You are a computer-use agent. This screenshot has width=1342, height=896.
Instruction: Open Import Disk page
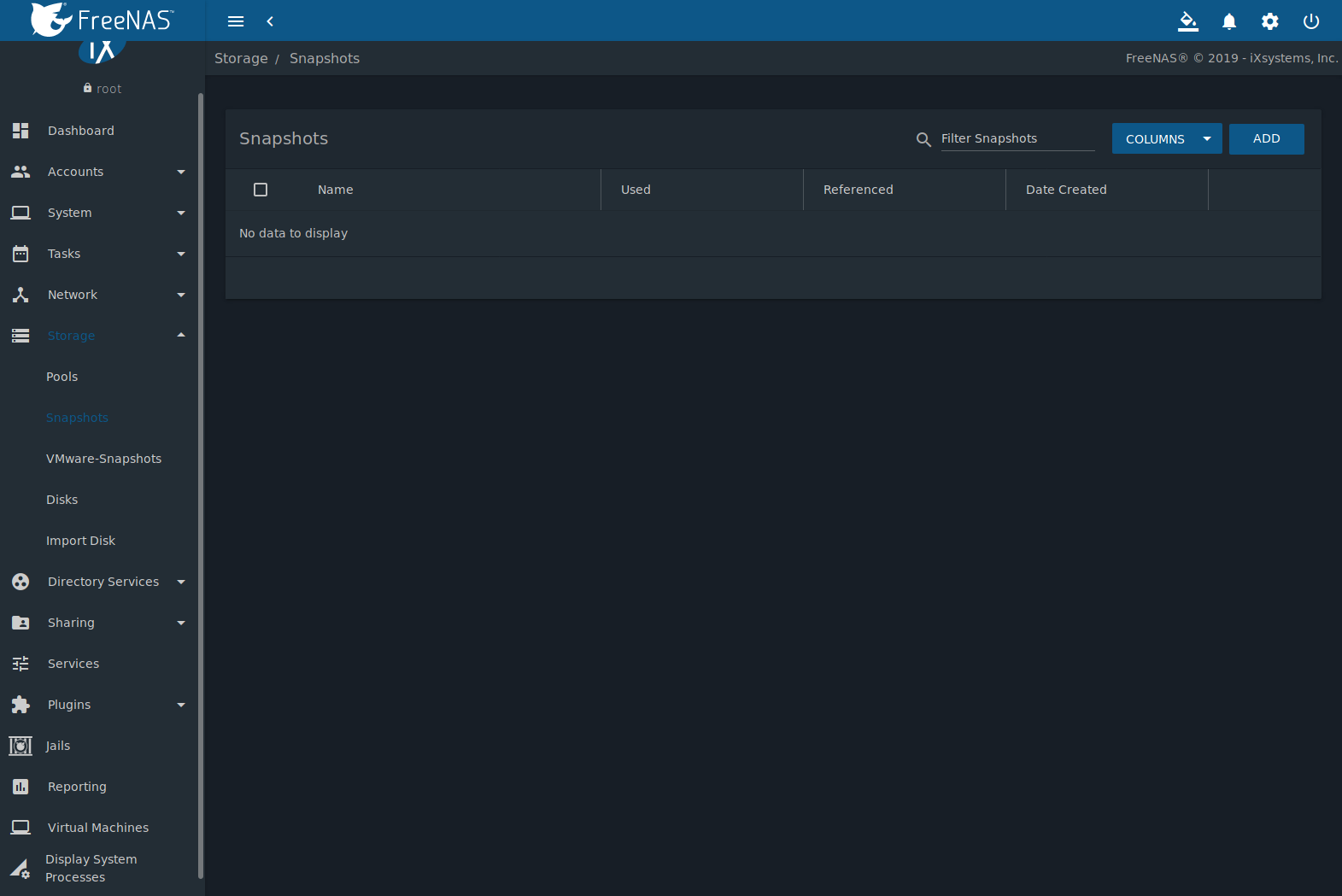pos(80,541)
